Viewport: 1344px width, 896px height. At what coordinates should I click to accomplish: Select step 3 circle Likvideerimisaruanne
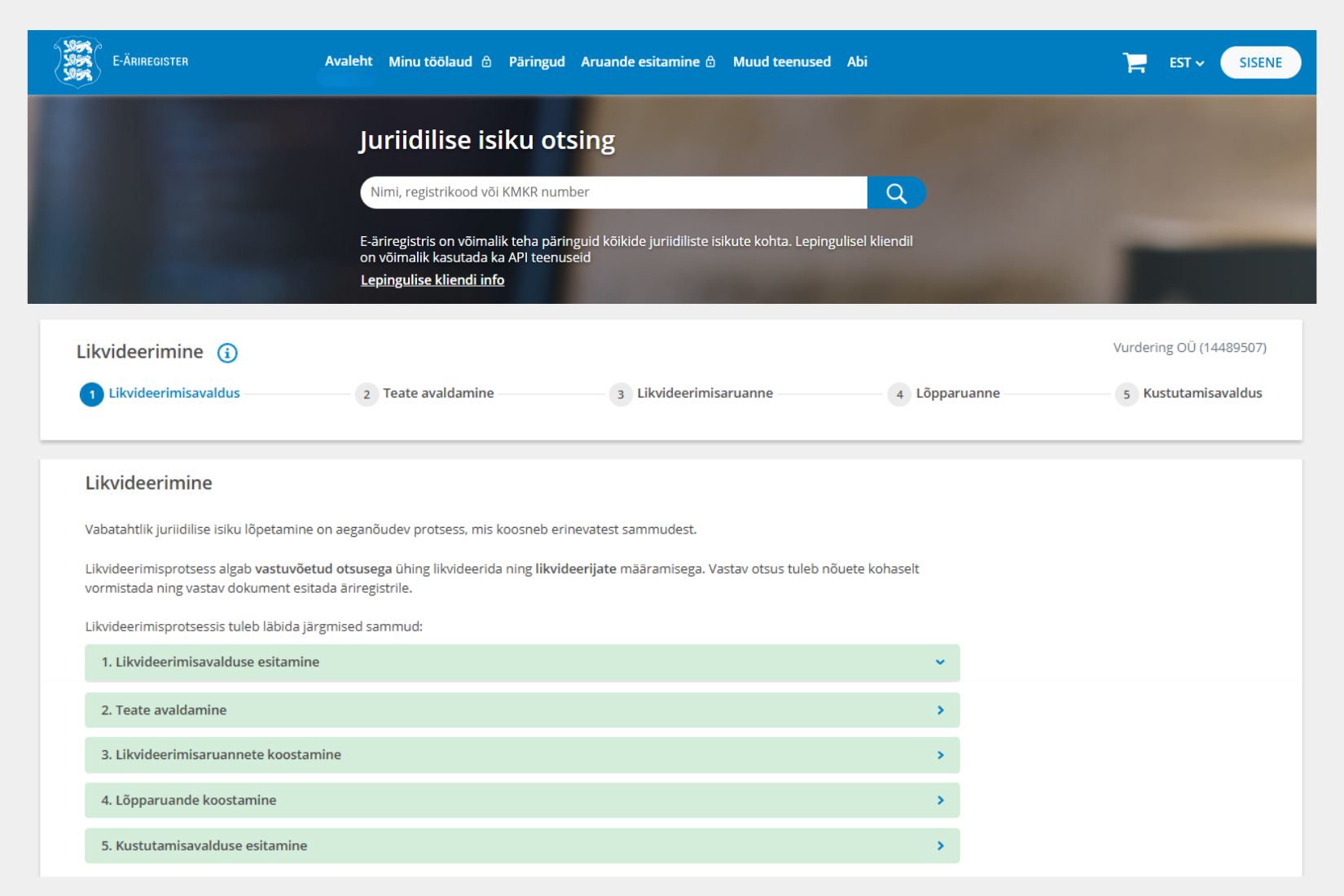[621, 394]
